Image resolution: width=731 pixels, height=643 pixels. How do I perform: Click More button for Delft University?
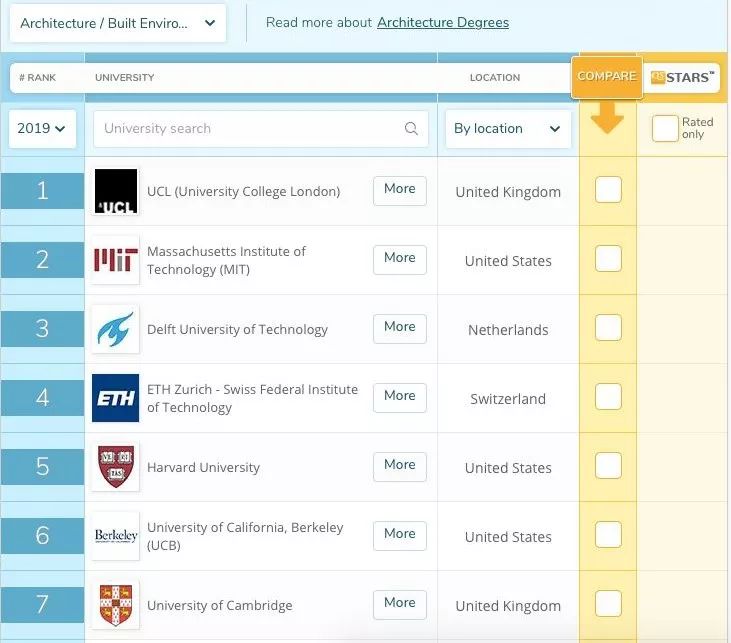coord(399,327)
